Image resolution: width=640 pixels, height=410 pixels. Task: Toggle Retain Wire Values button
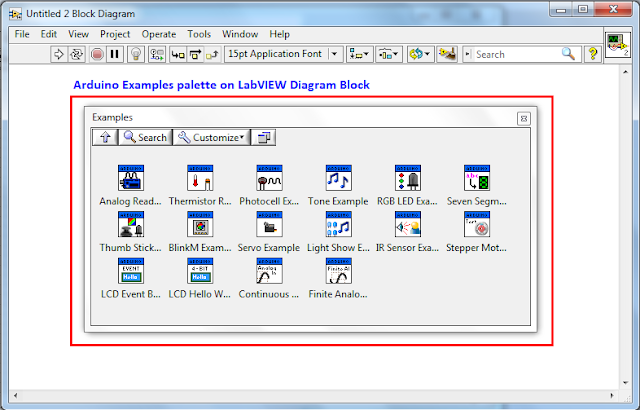[x=157, y=54]
